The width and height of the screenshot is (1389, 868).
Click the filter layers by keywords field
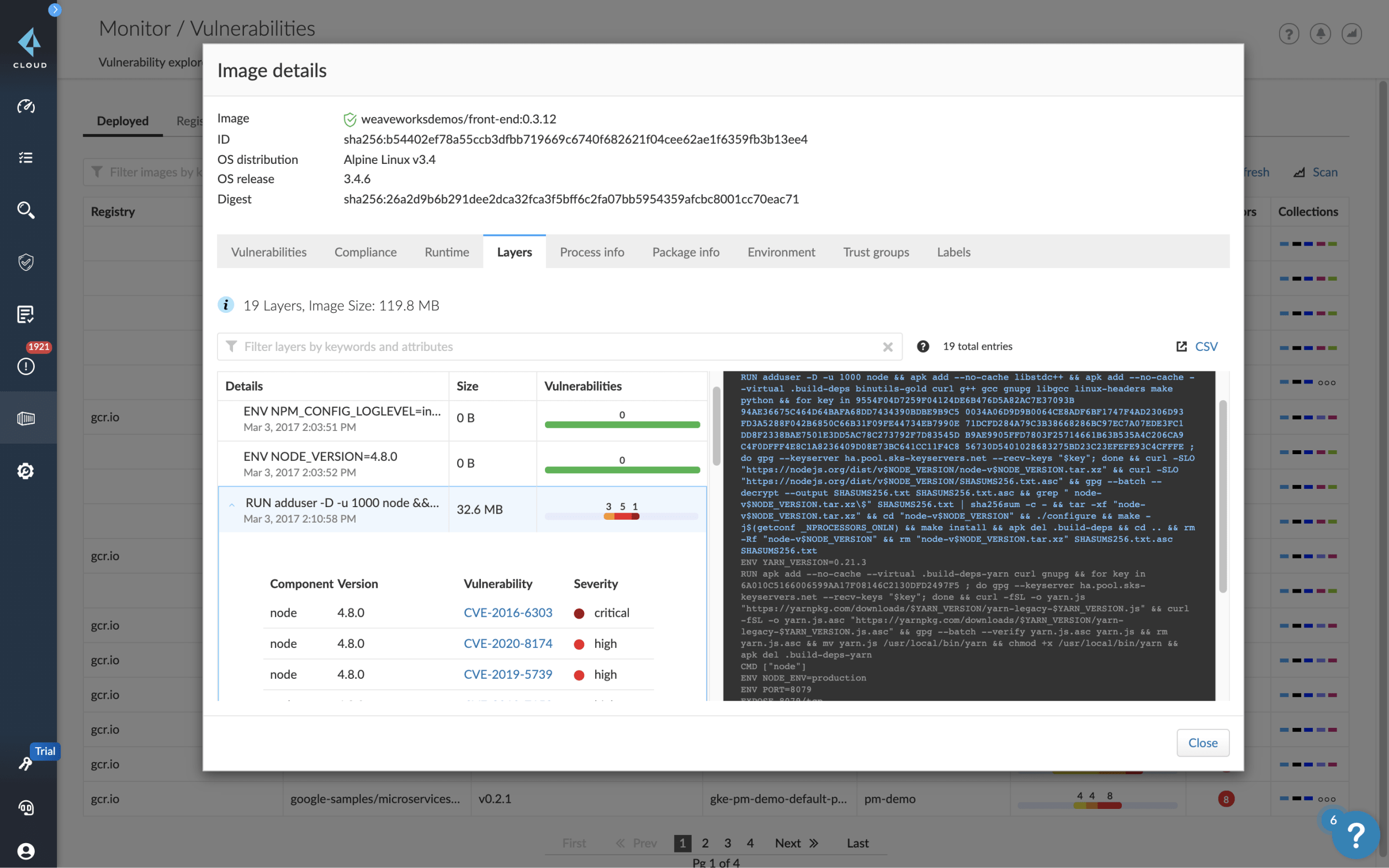pos(517,346)
